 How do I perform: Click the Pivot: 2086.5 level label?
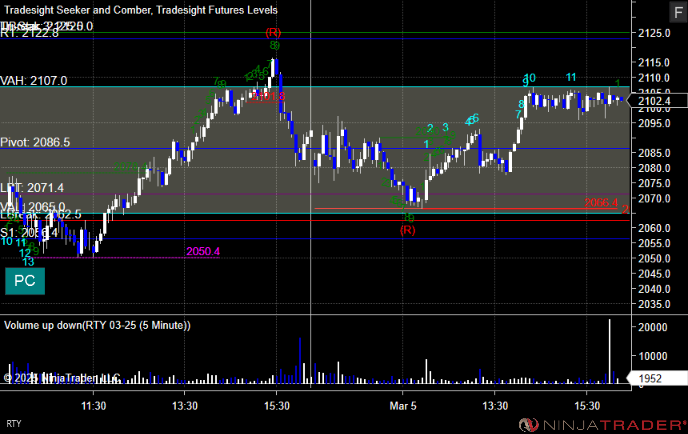35,142
